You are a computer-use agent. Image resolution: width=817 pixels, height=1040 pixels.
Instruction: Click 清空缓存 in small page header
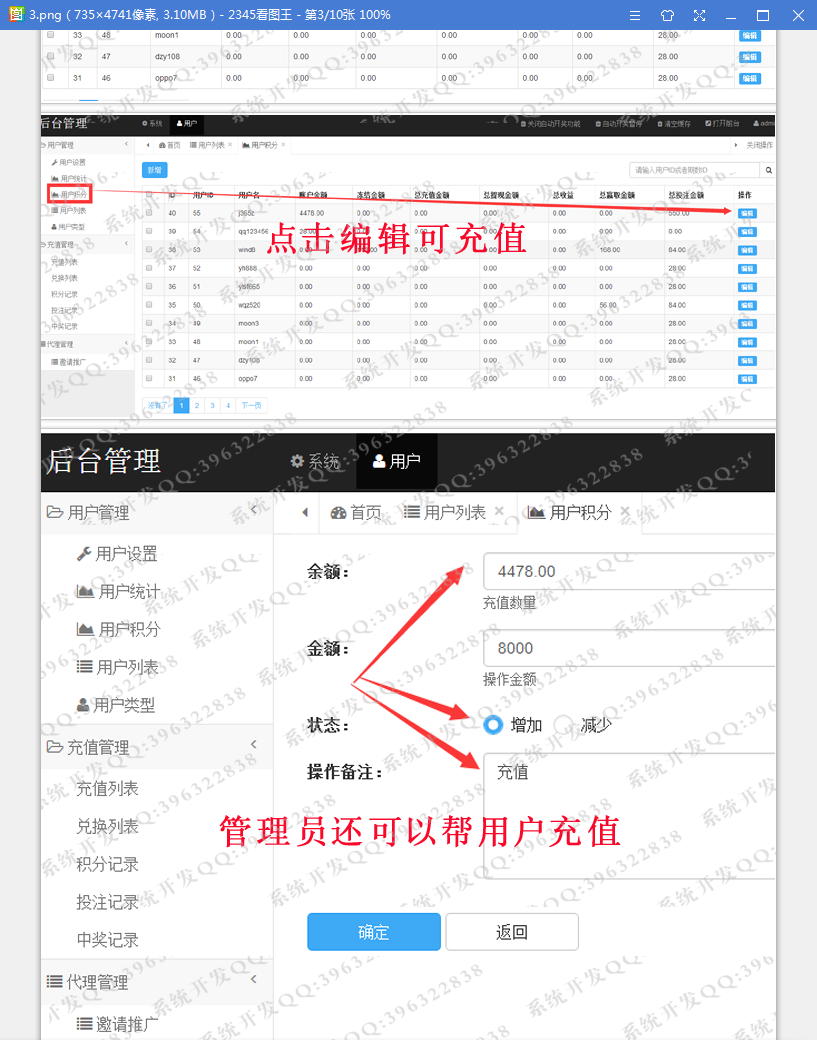[x=674, y=124]
